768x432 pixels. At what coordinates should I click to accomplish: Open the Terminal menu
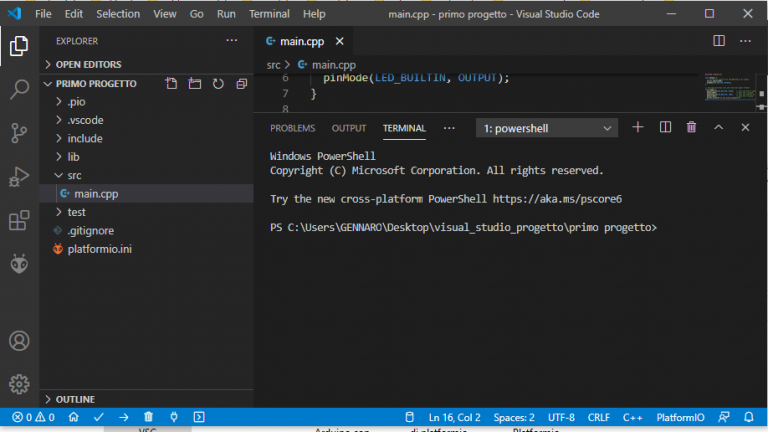268,15
